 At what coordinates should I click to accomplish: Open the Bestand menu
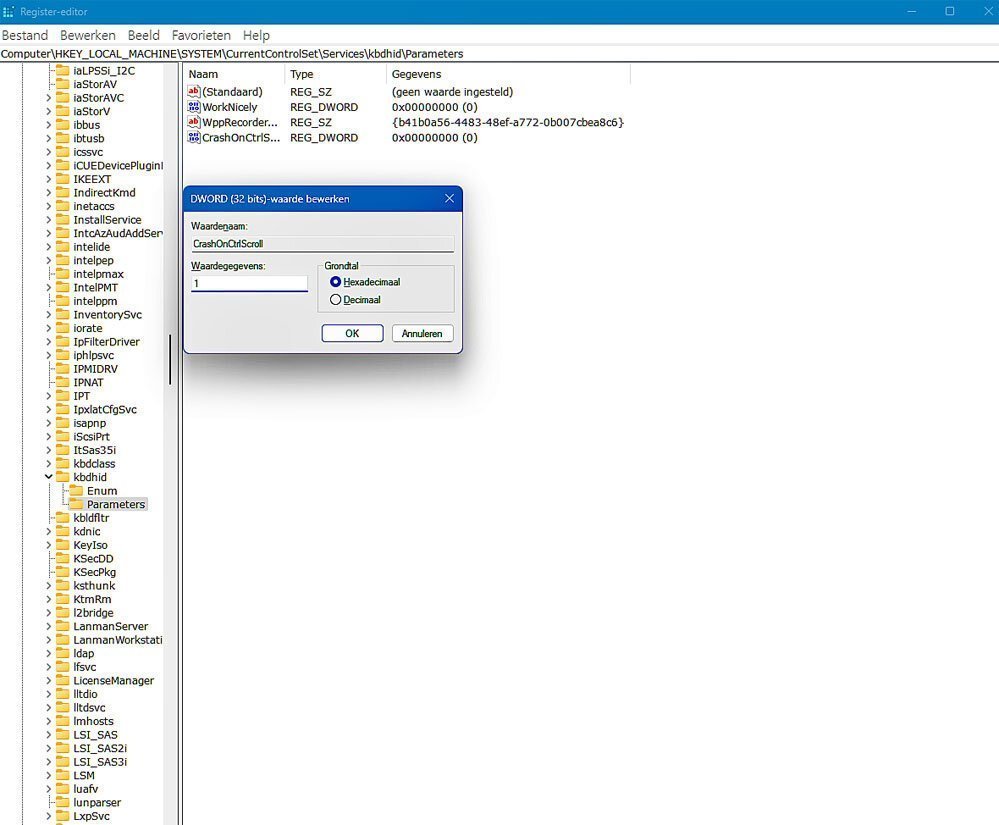(x=25, y=35)
